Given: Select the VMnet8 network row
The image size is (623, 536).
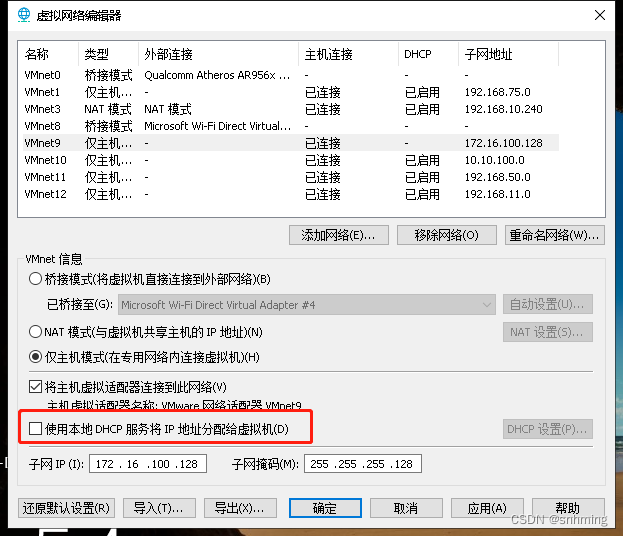Looking at the screenshot, I should pyautogui.click(x=42, y=126).
